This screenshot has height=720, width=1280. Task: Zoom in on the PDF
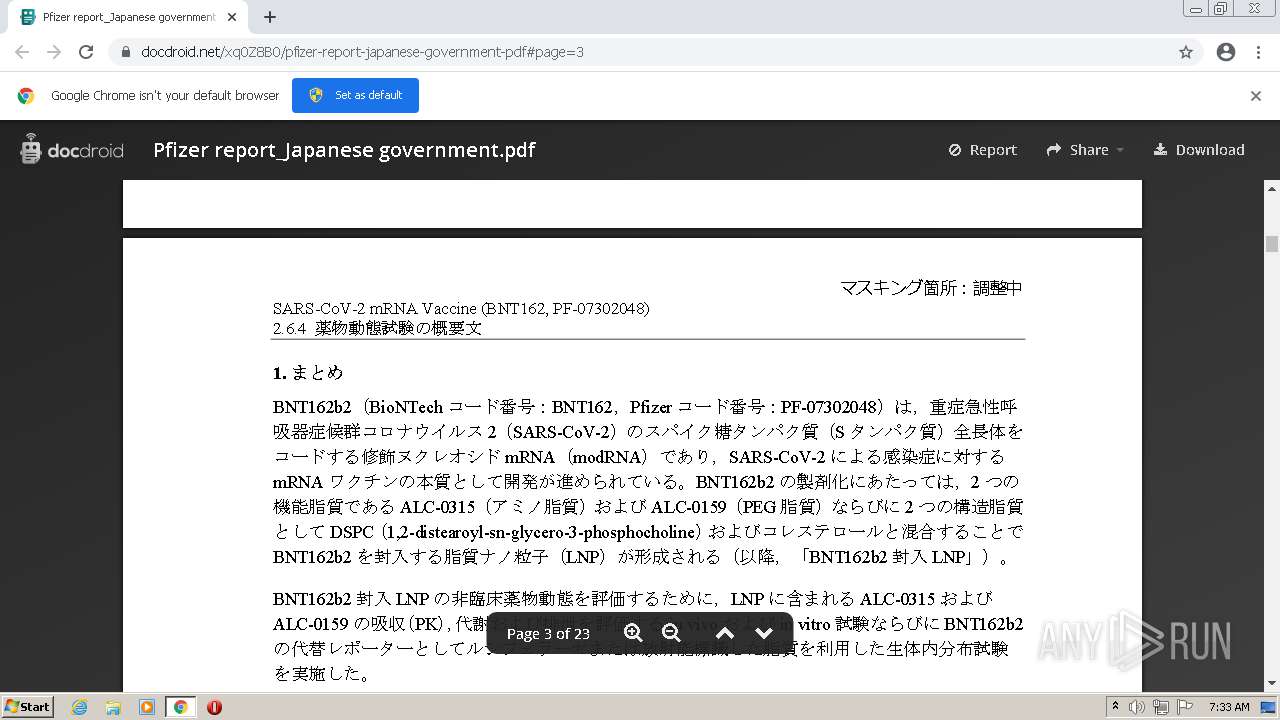click(633, 633)
